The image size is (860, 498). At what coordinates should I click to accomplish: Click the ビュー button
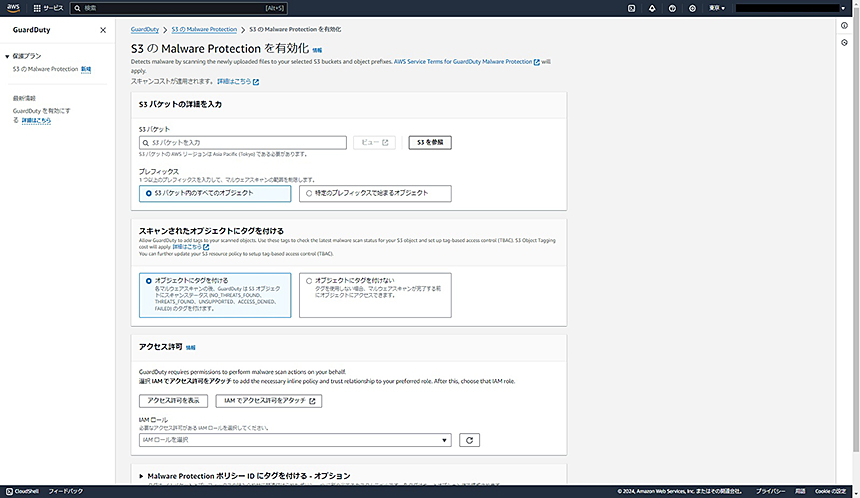[374, 143]
